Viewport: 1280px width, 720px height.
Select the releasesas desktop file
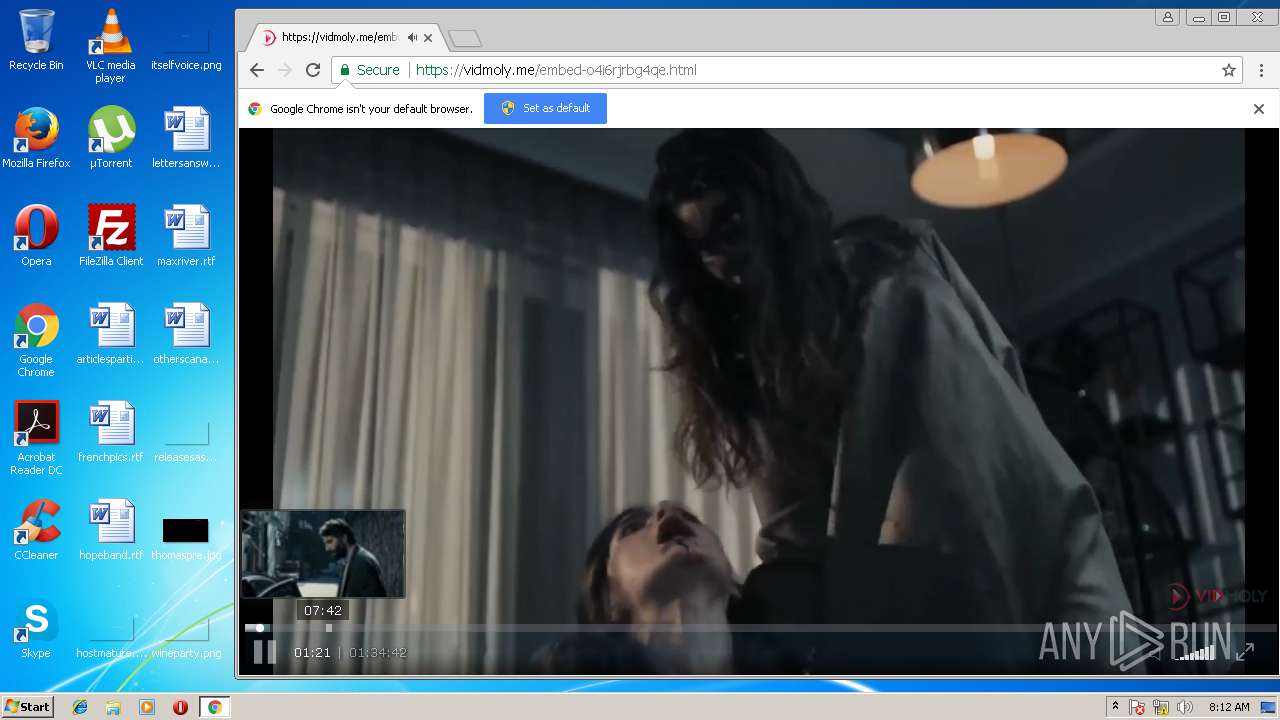[x=186, y=440]
